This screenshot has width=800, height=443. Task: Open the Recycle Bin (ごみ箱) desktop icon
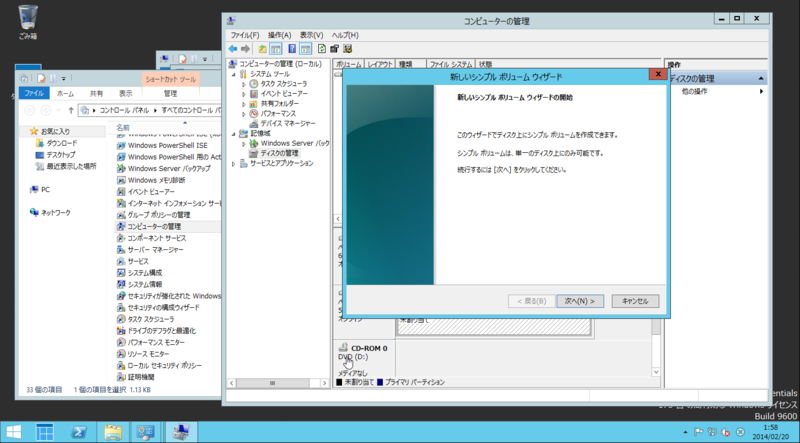[x=28, y=22]
